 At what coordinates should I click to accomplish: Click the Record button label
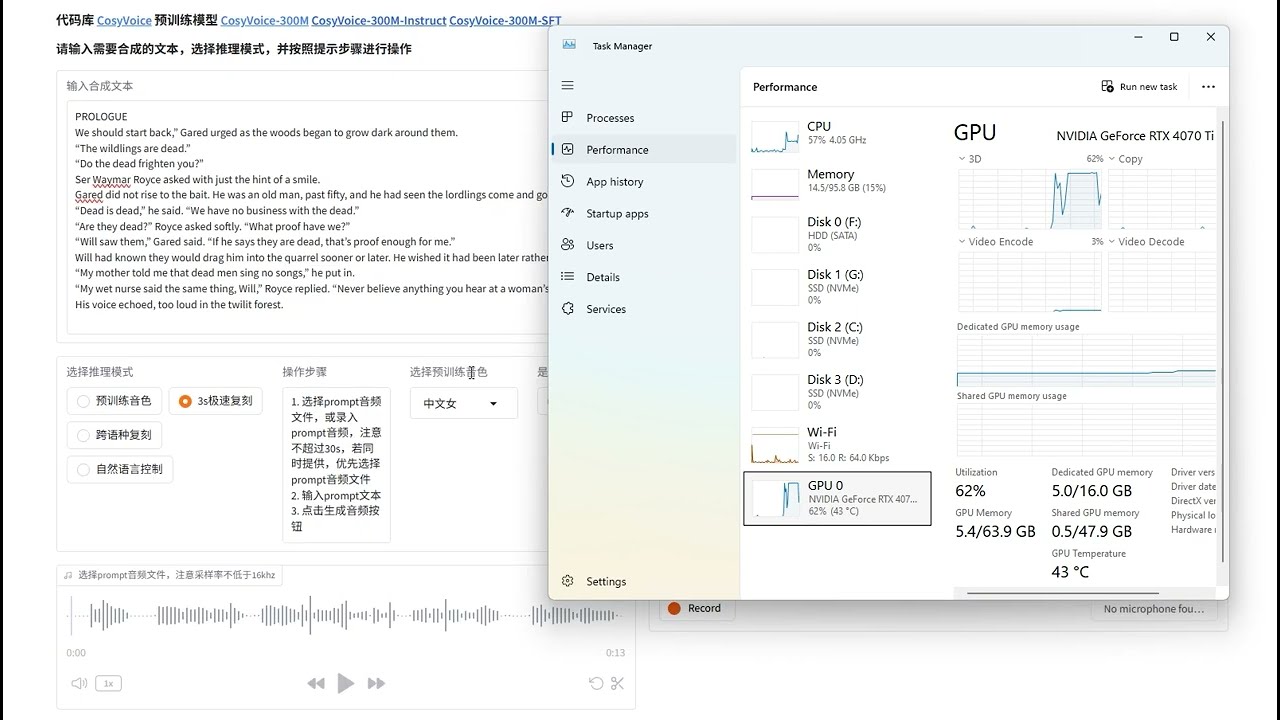(704, 608)
